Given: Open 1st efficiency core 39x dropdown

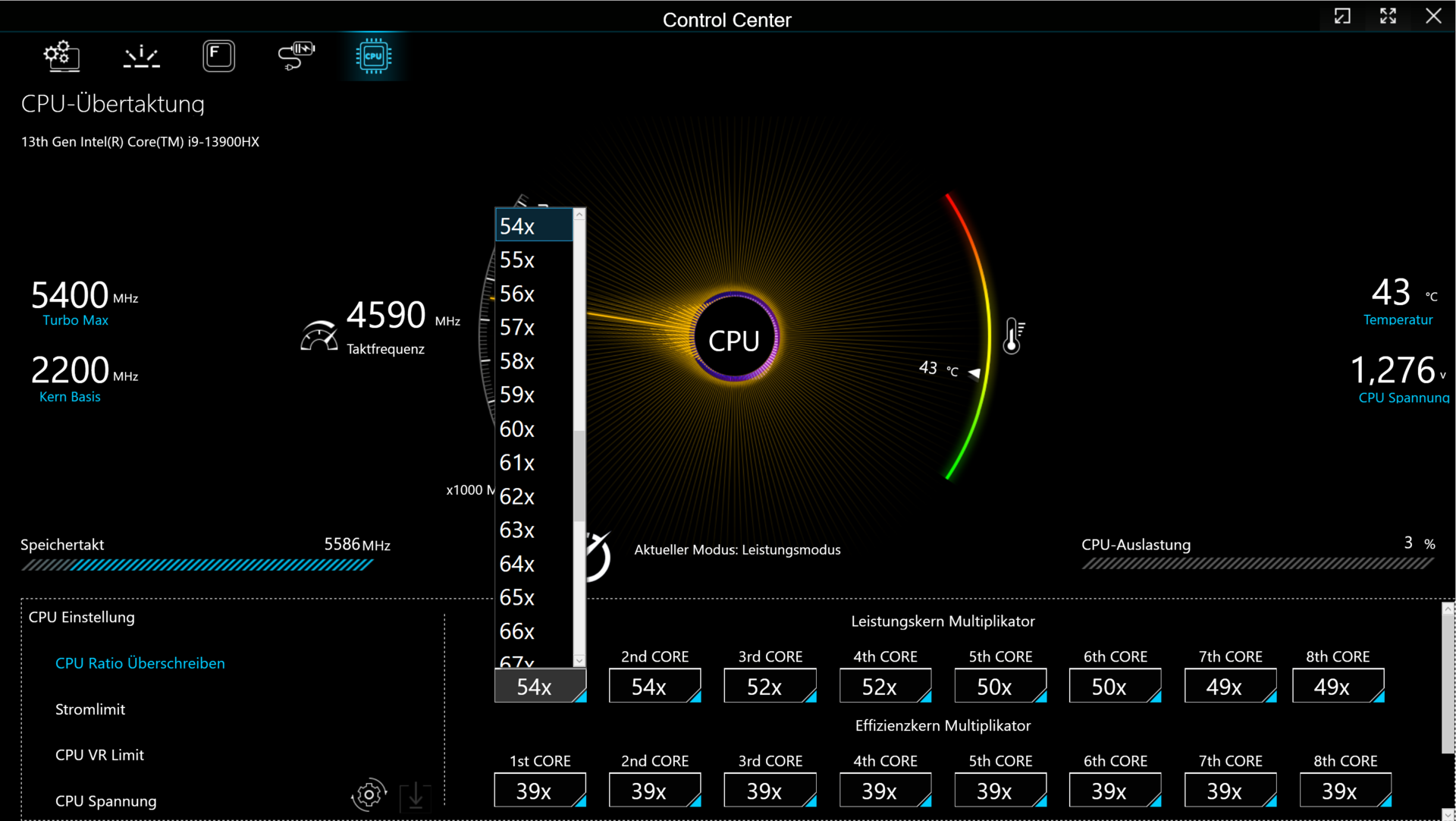Looking at the screenshot, I should 539,791.
